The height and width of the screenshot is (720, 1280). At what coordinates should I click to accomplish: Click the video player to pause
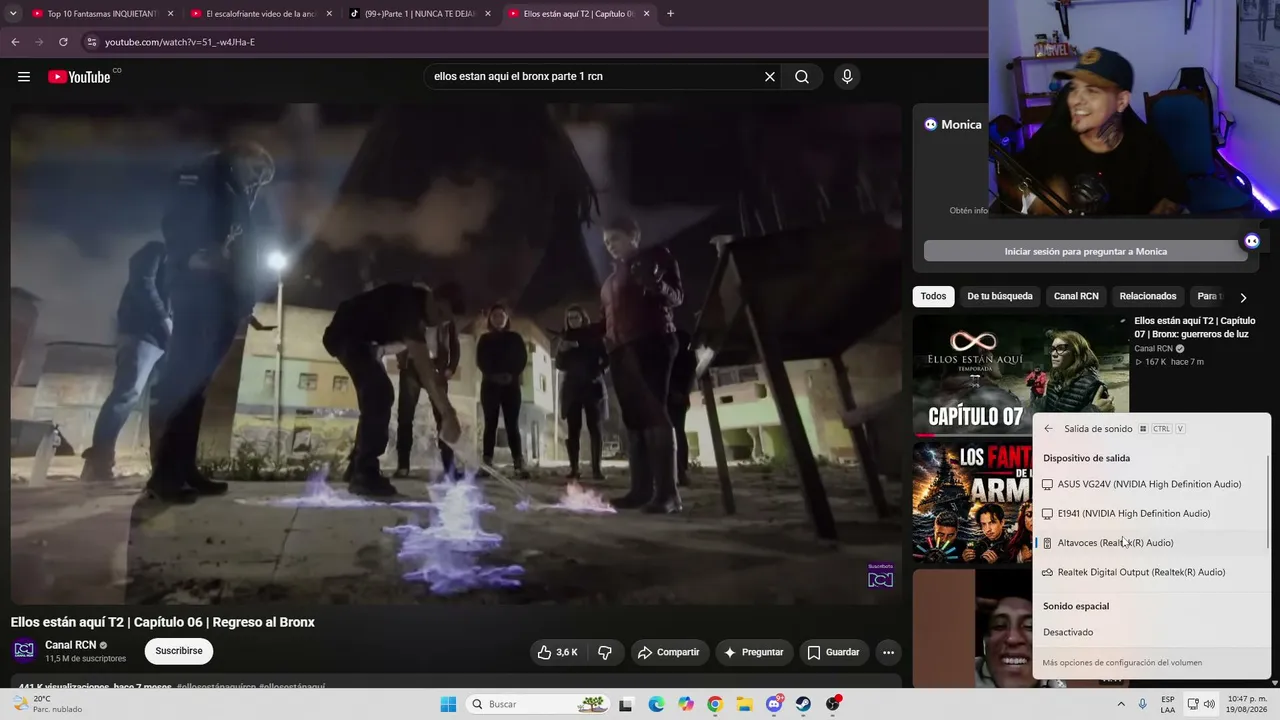(456, 354)
